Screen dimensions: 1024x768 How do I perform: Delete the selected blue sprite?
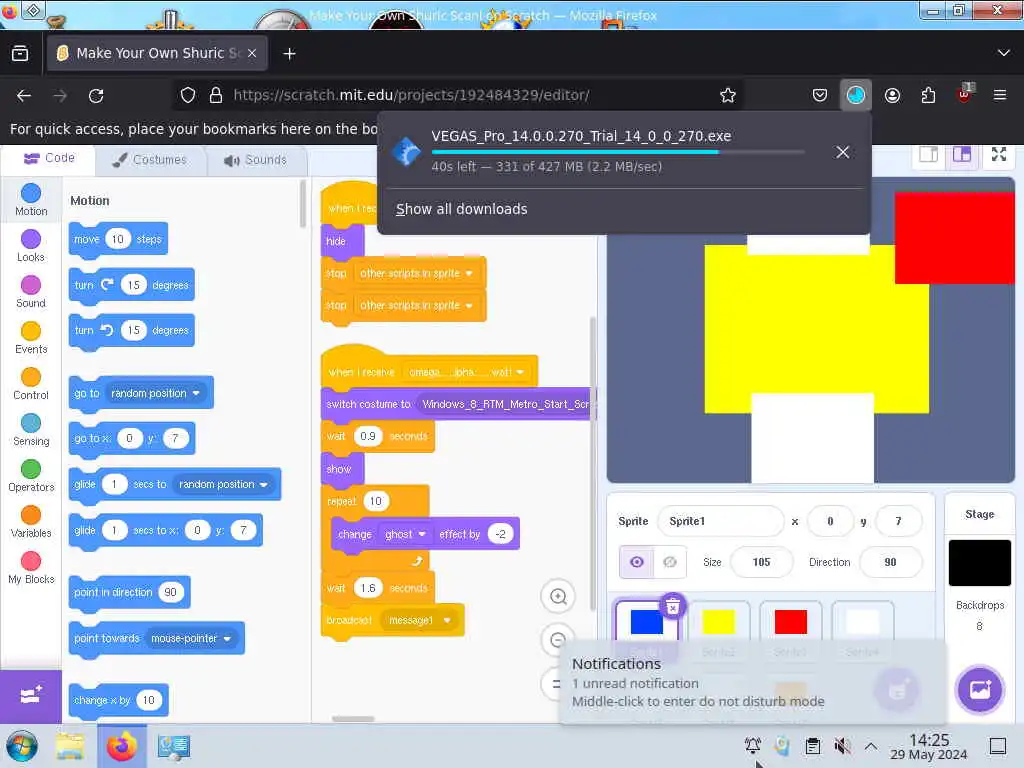[673, 606]
